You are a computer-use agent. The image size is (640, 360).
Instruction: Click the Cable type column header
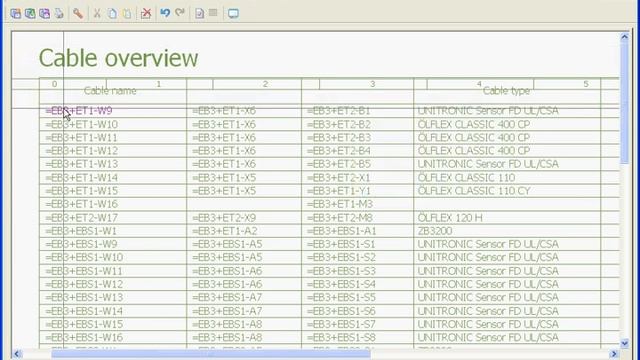pyautogui.click(x=506, y=91)
